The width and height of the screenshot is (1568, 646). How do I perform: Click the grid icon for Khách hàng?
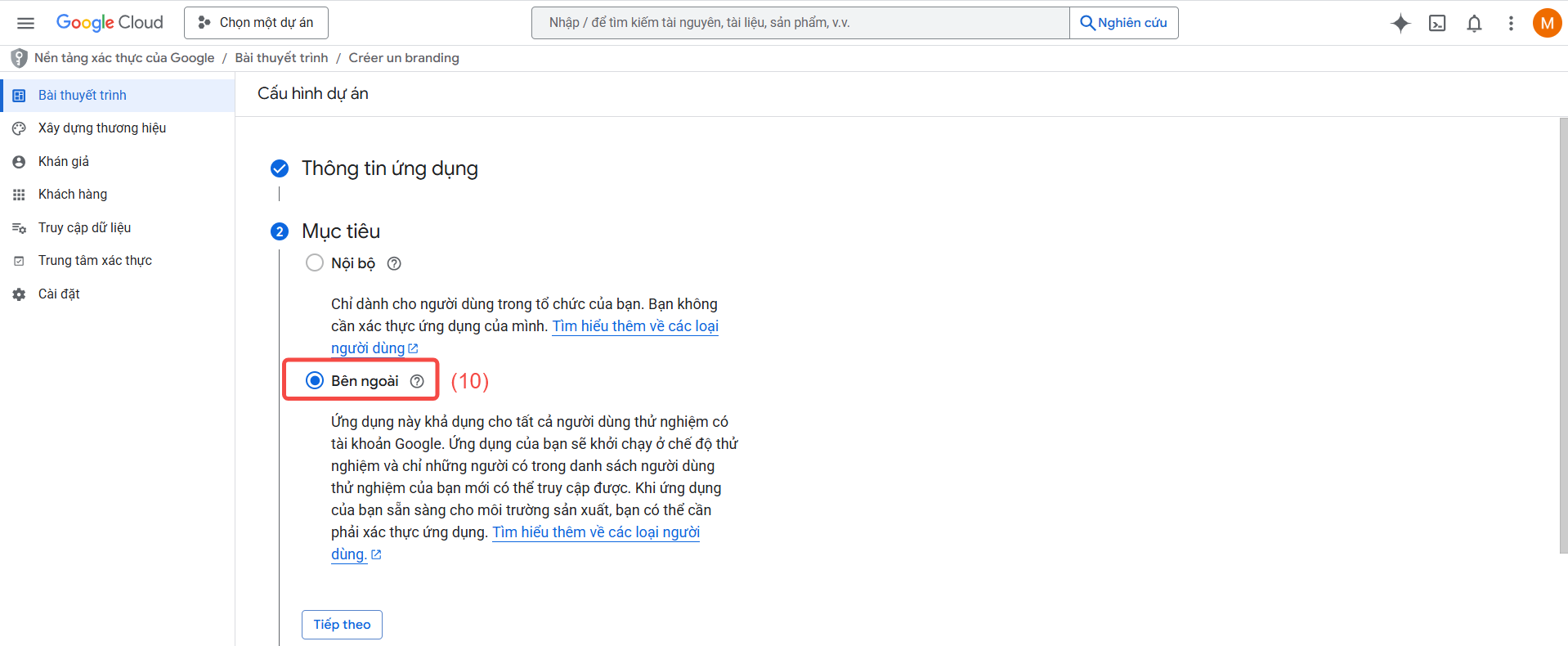[19, 195]
